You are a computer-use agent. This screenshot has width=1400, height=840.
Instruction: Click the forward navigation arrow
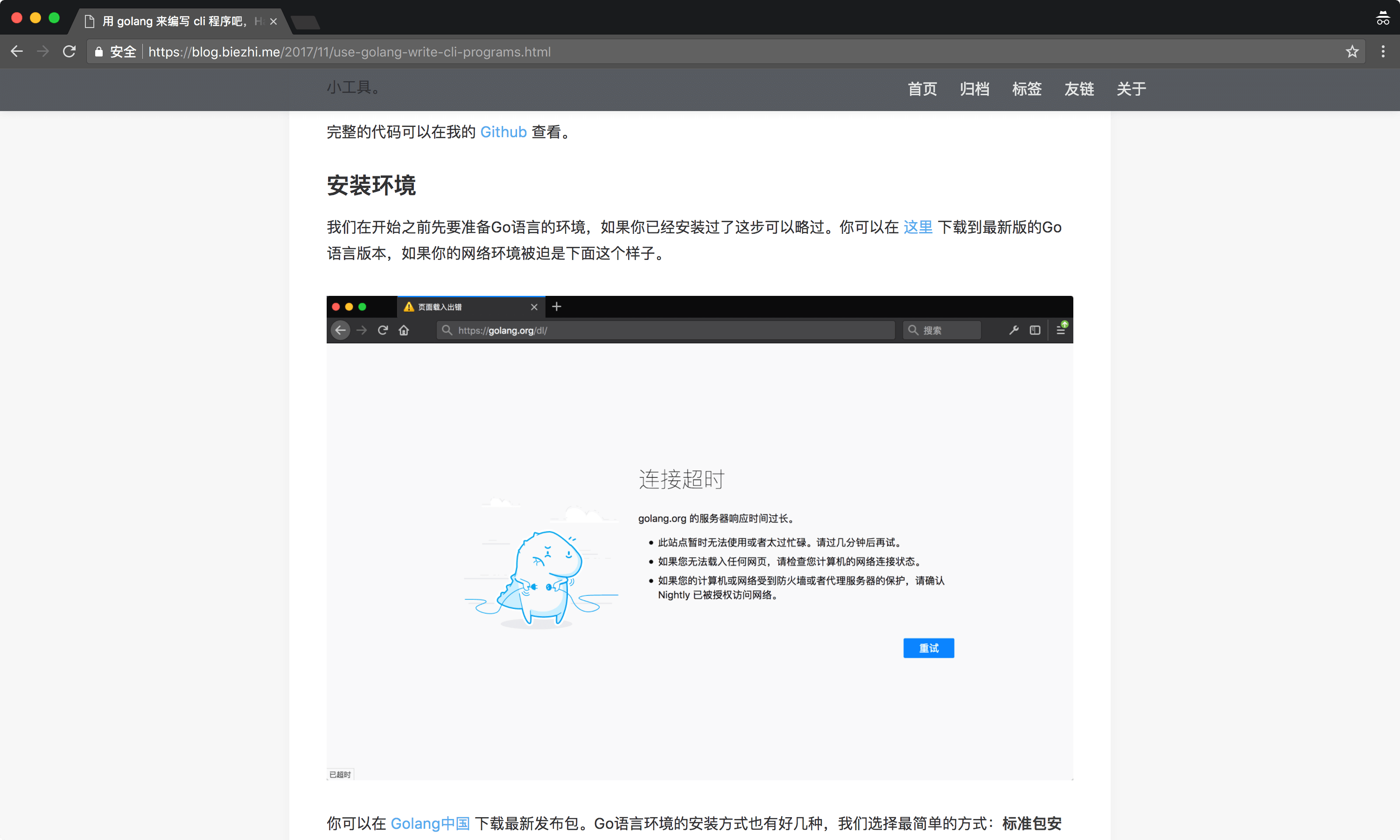point(43,51)
